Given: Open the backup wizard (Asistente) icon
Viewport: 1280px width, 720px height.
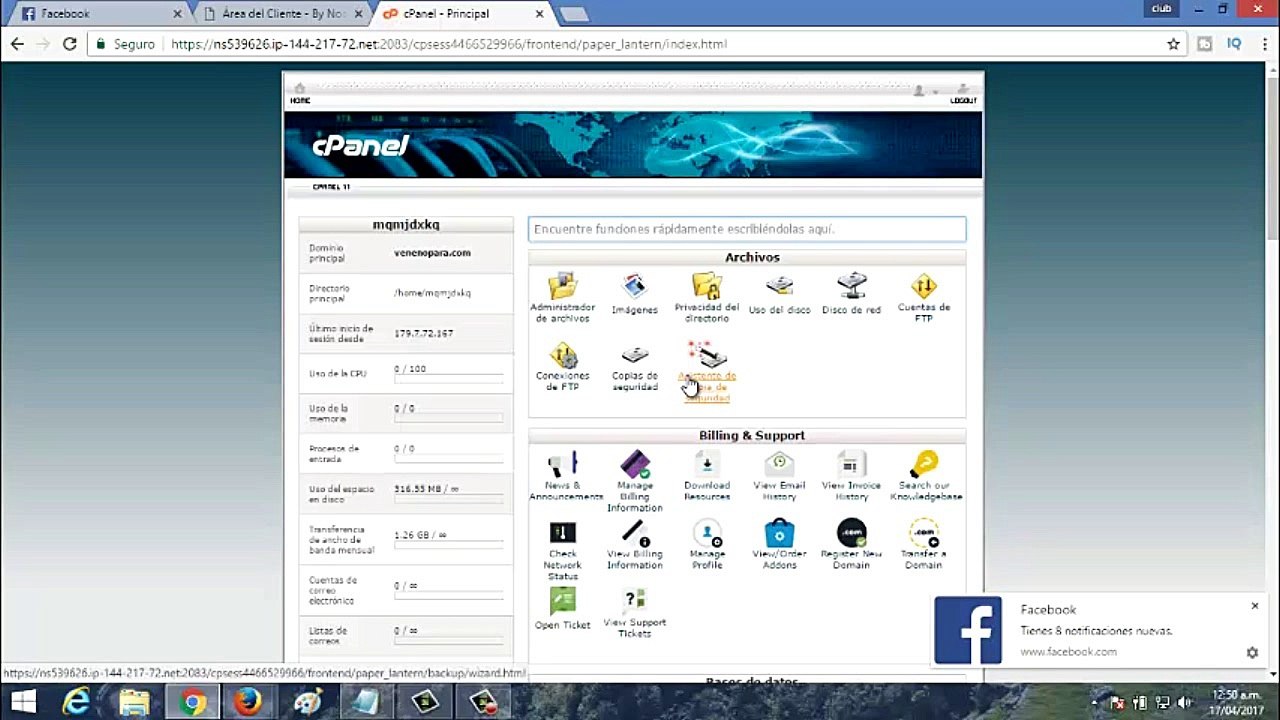Looking at the screenshot, I should pyautogui.click(x=707, y=355).
